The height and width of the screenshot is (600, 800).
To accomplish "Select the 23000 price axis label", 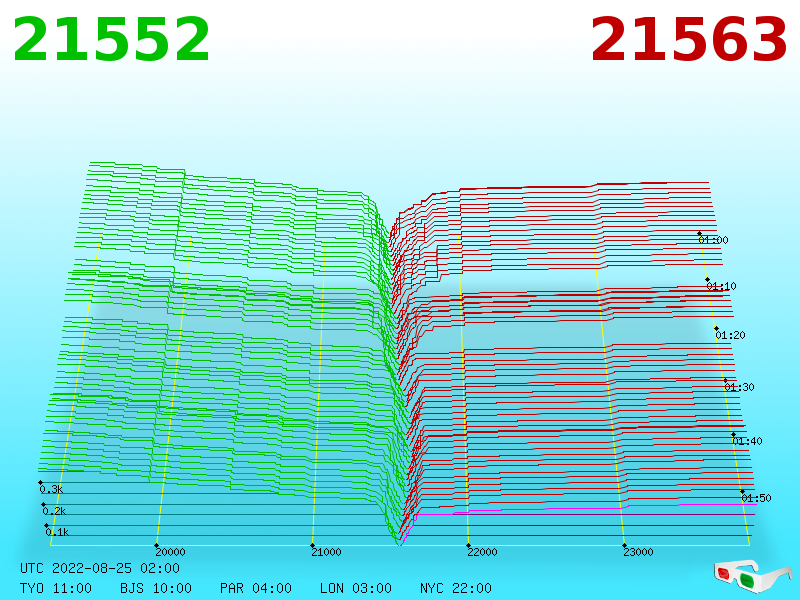I will tap(638, 552).
